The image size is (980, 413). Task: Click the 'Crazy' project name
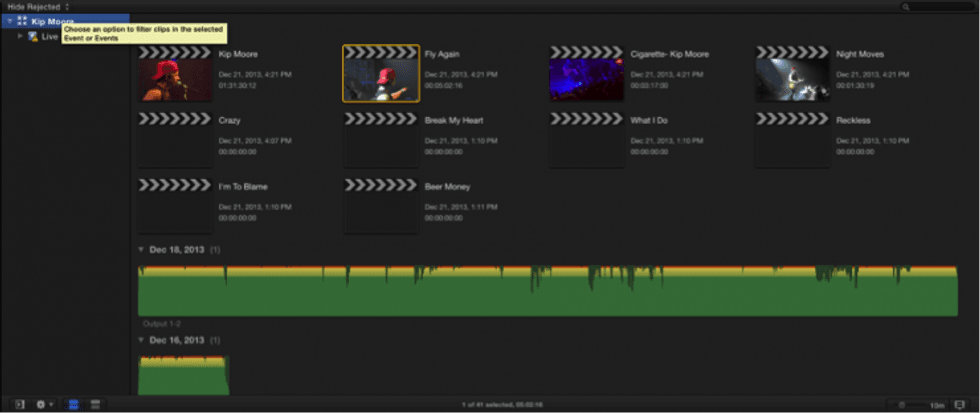pyautogui.click(x=229, y=121)
